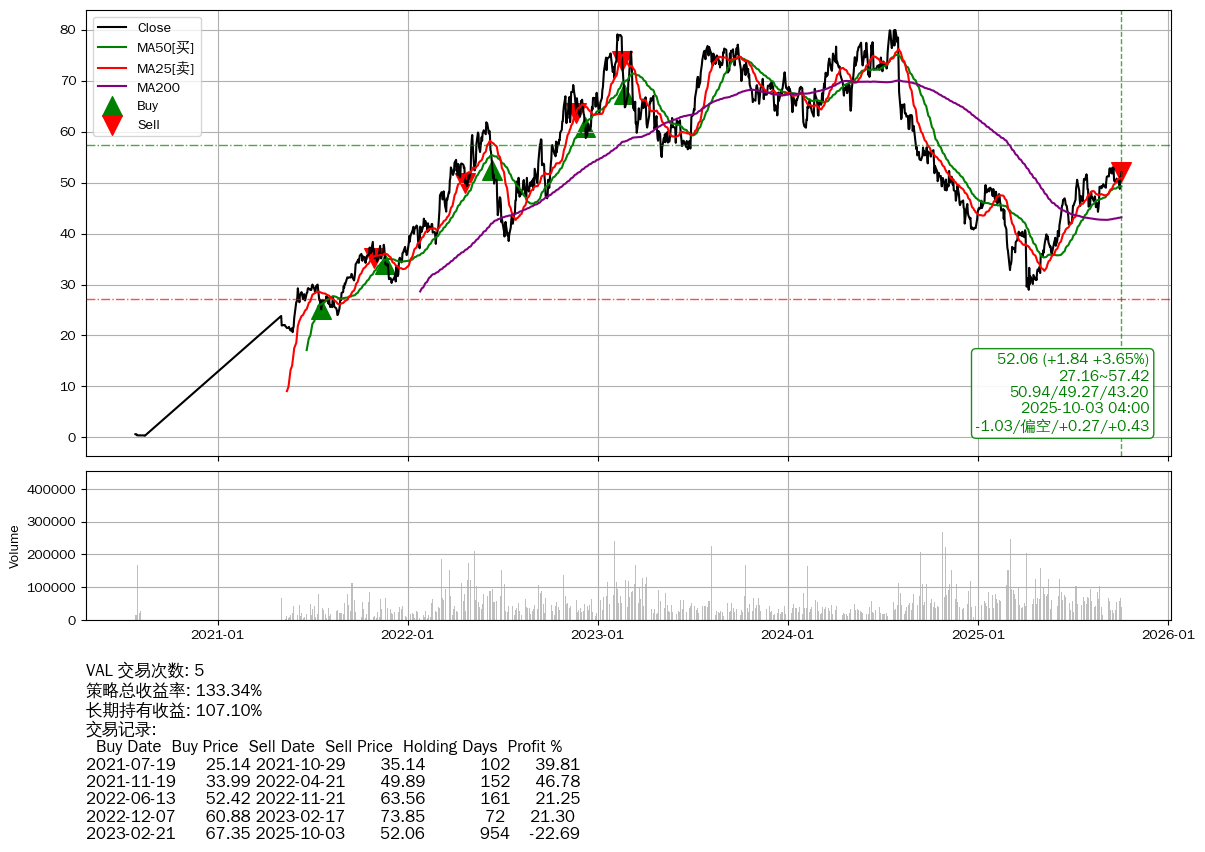Click the green Buy triangle in the legend

coord(113,106)
